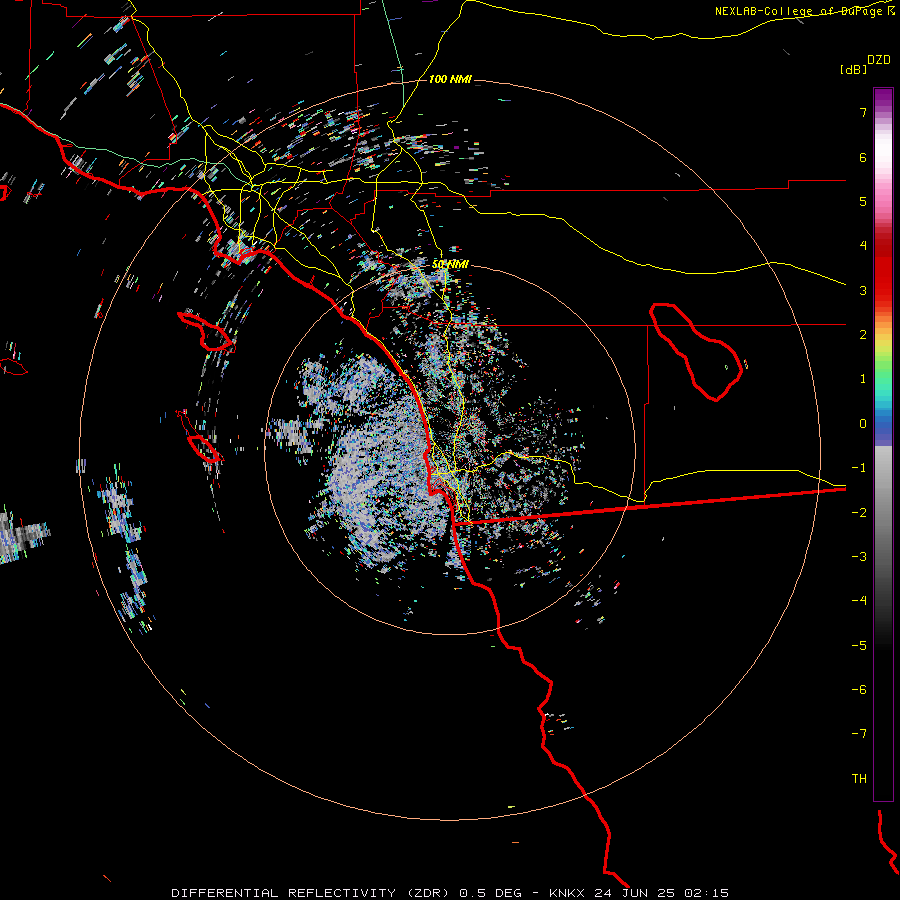Click the color scale value -7
The image size is (900, 900).
[859, 734]
